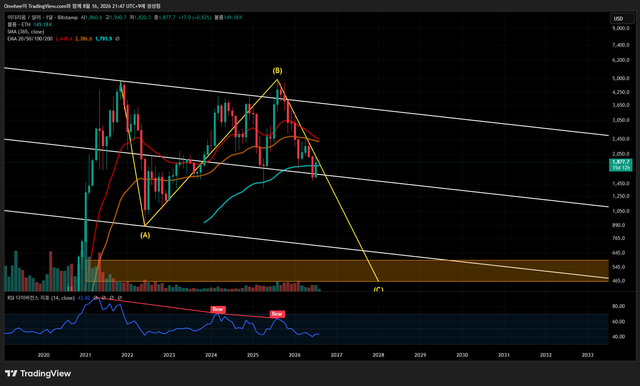Open the USD currency selector
Screen dimensions: 640x386
(622, 18)
